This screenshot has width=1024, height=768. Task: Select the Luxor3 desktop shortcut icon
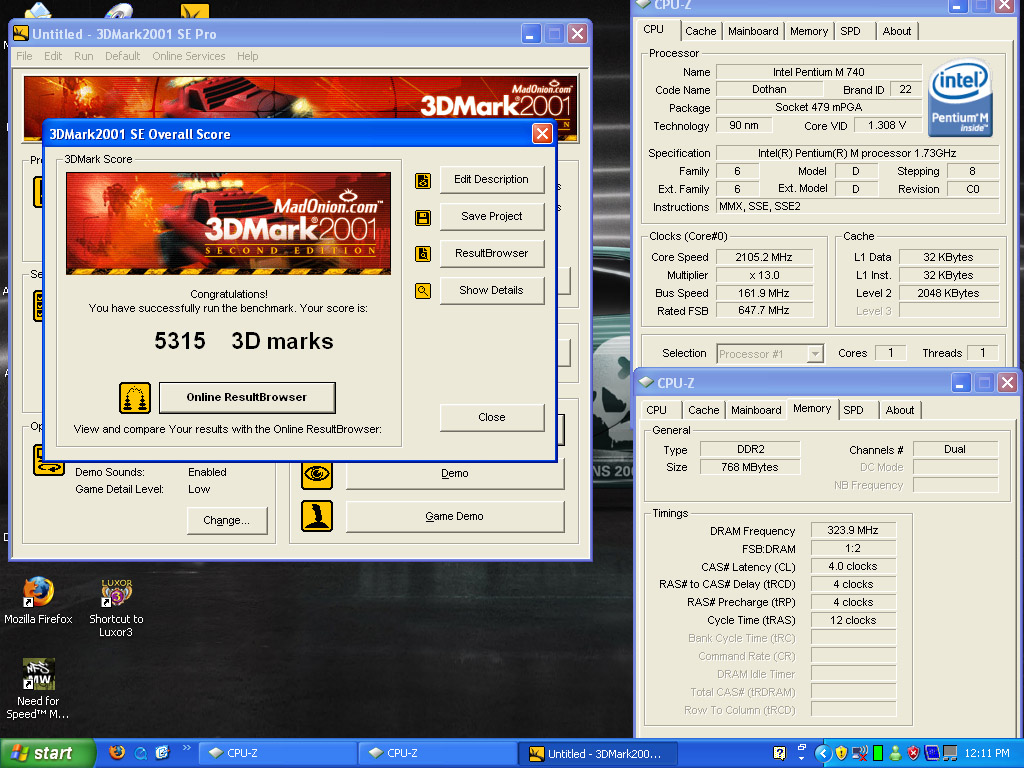[x=116, y=592]
